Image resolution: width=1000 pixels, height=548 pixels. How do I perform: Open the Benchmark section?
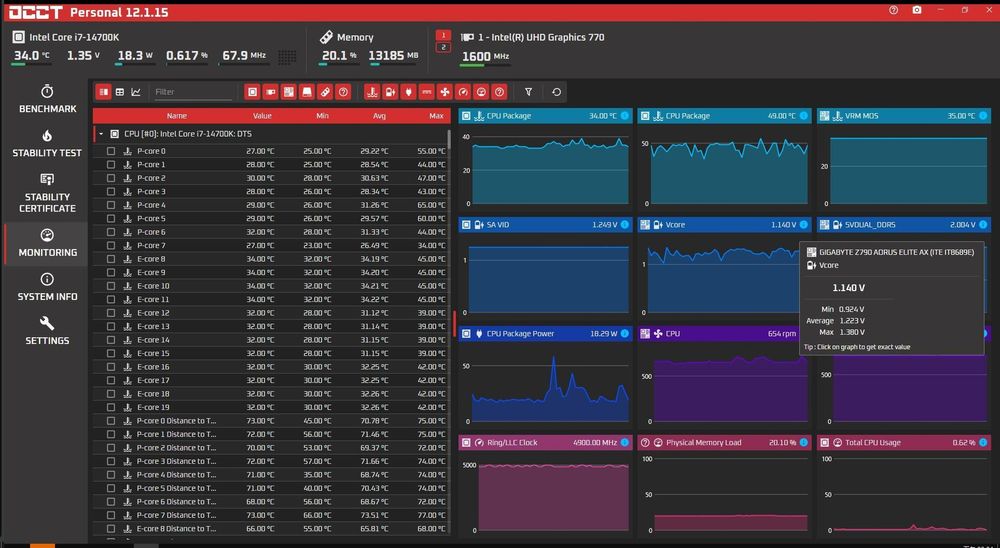(x=47, y=99)
